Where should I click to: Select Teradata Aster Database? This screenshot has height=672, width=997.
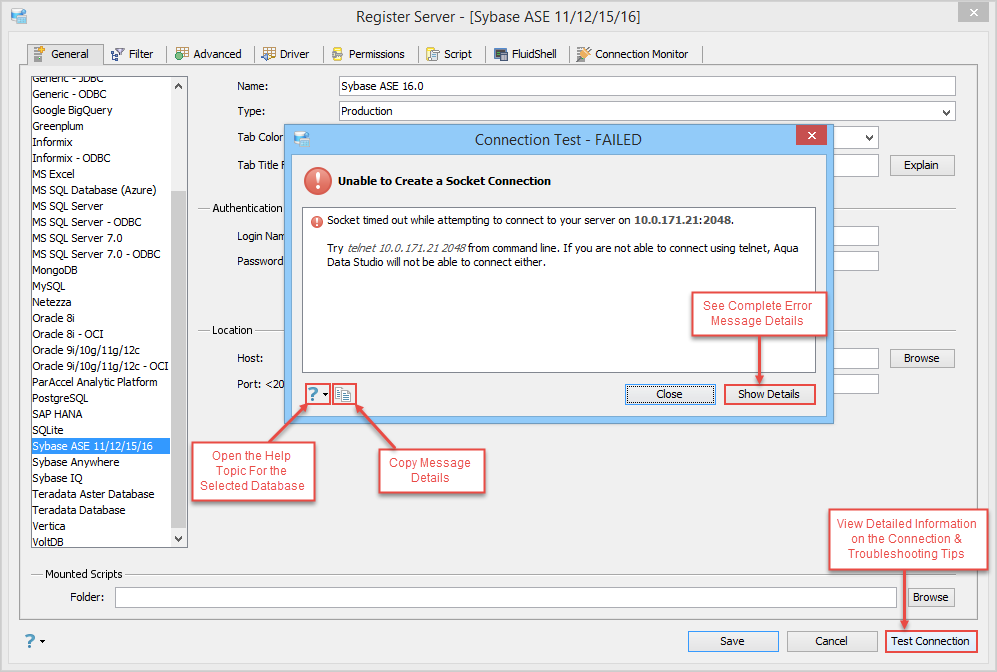(x=93, y=494)
